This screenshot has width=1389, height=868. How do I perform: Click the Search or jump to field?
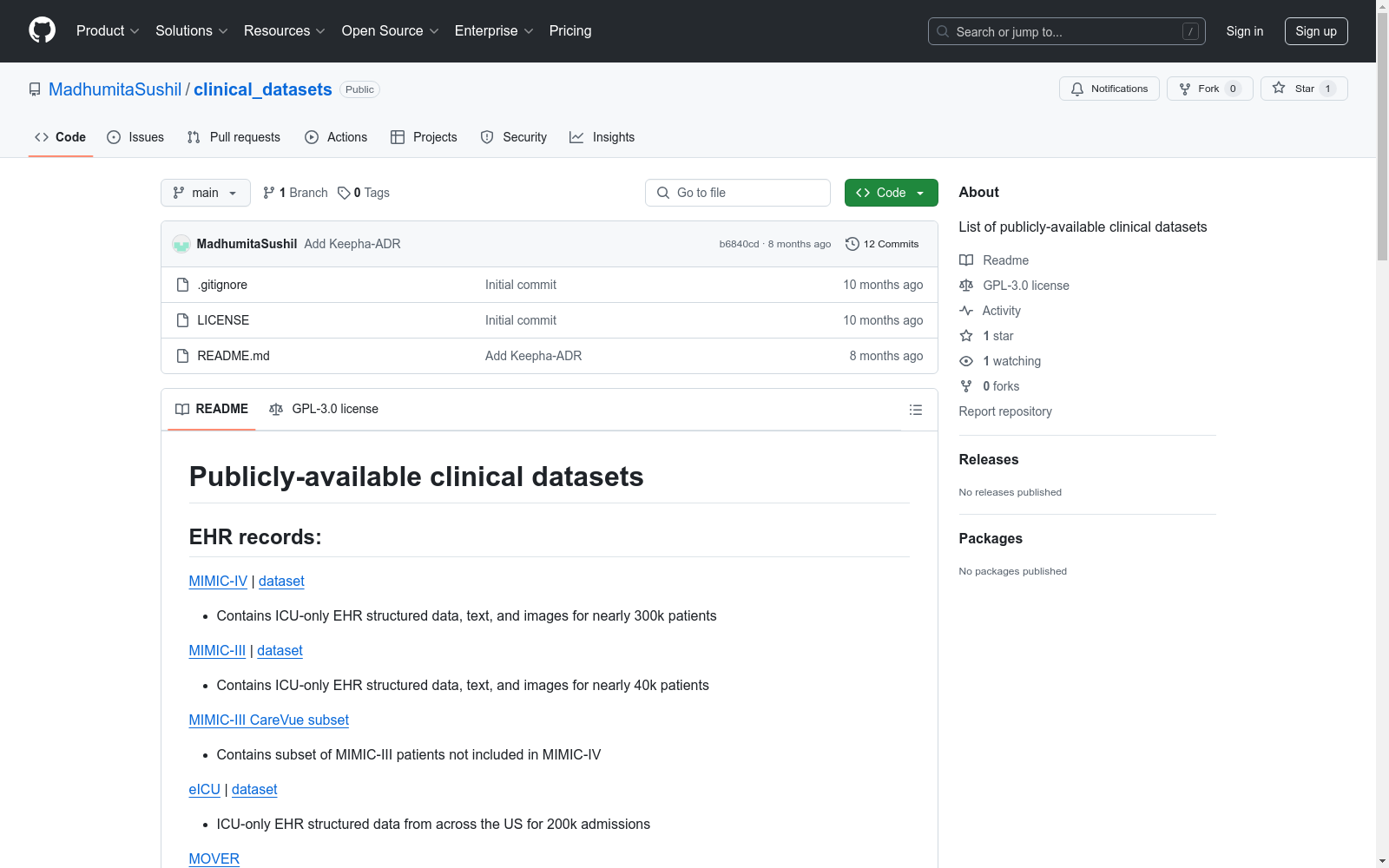coord(1067,31)
